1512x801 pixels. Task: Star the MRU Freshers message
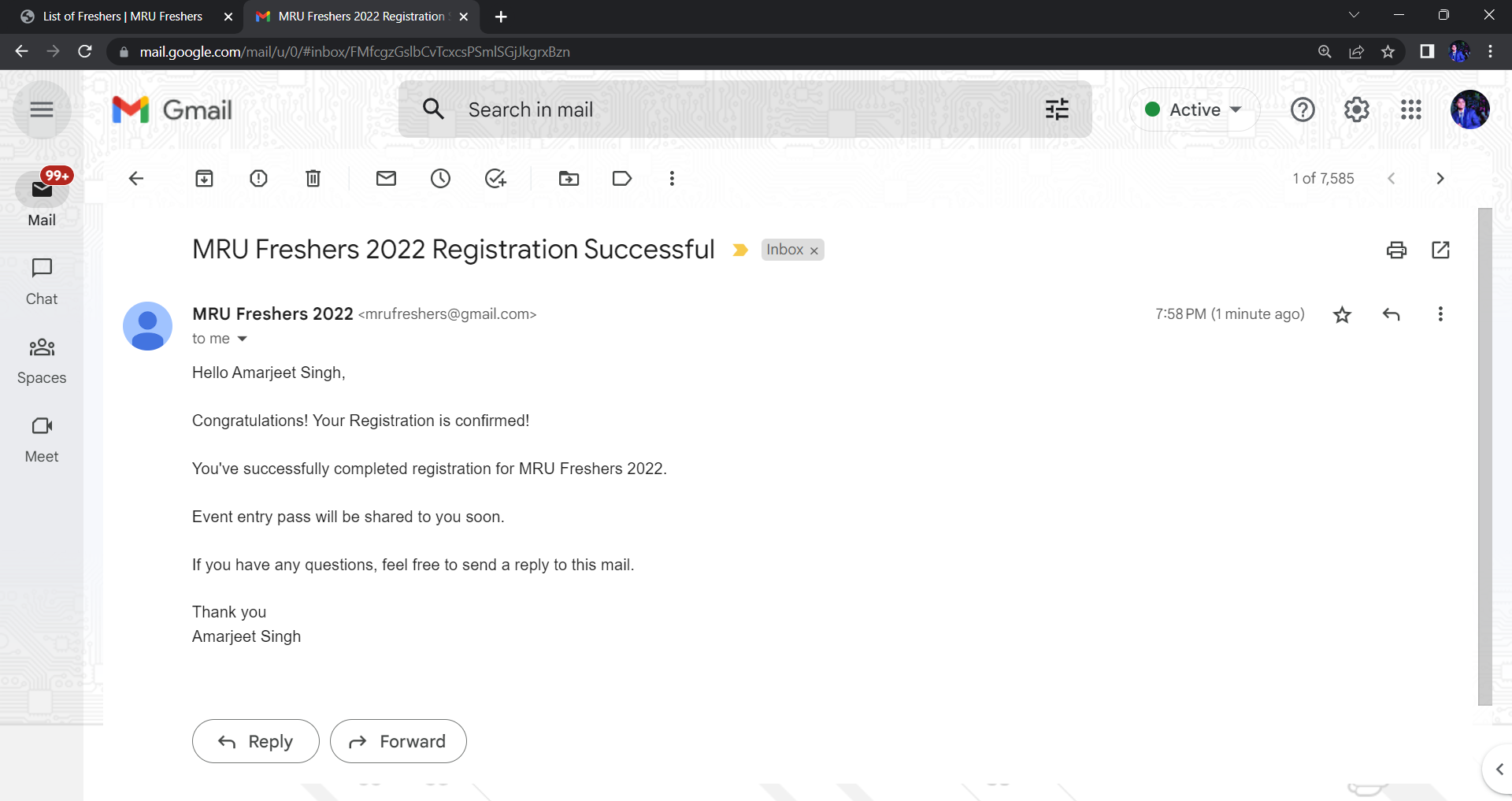(1342, 315)
